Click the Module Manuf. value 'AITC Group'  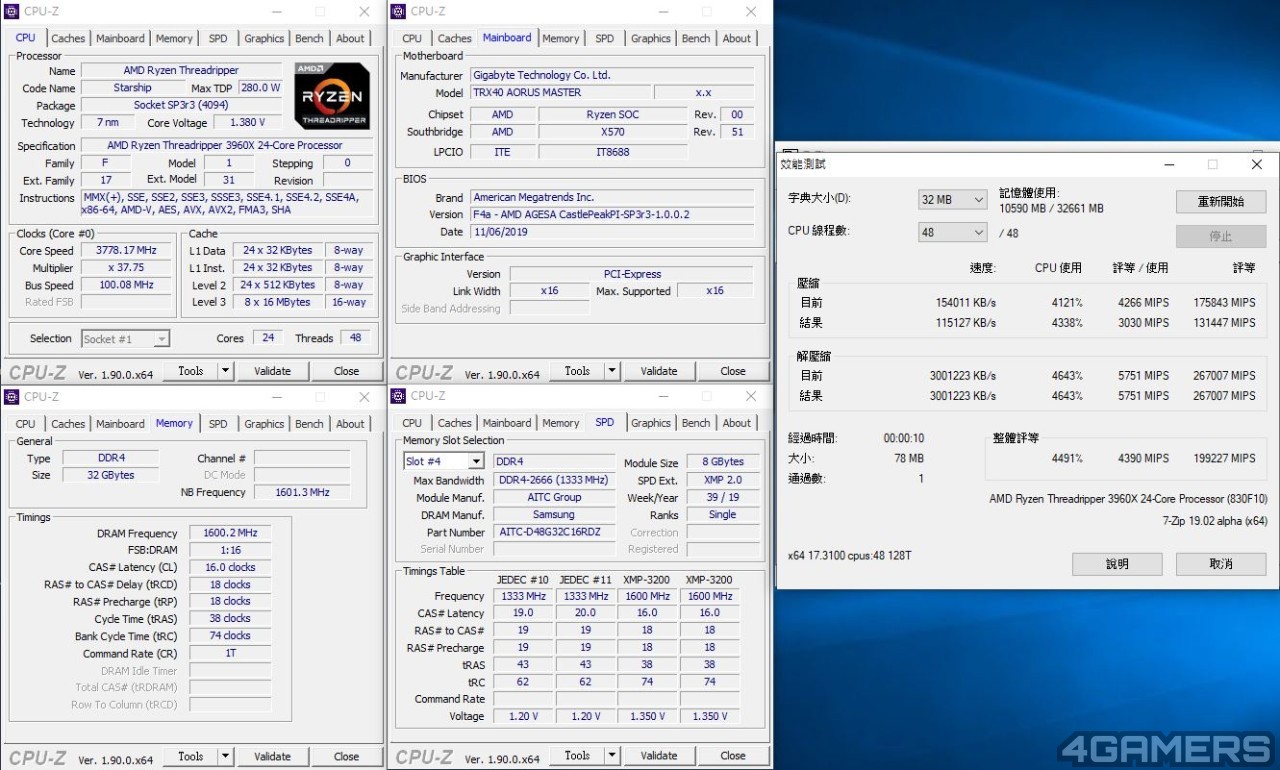coord(554,498)
